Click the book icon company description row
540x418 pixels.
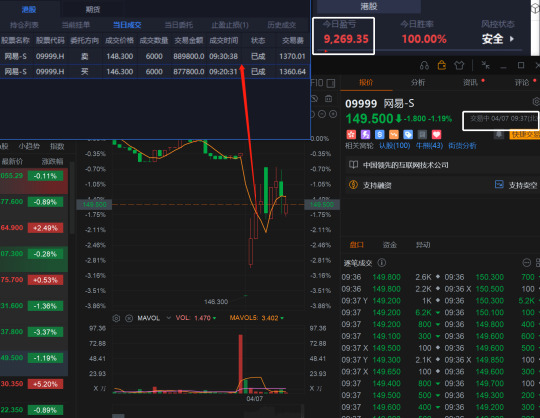click(354, 165)
